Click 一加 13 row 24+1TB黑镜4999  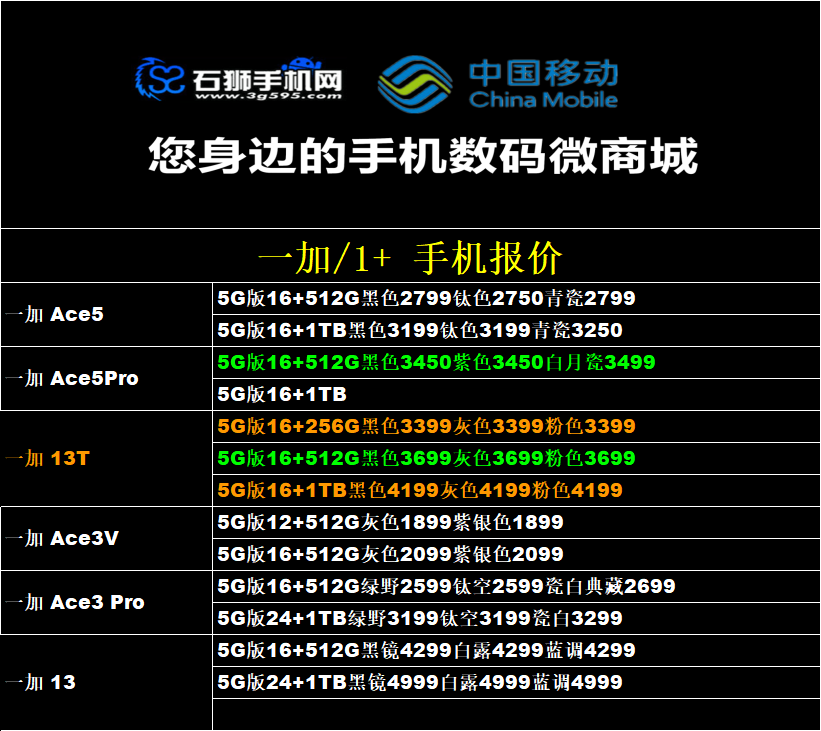[516, 682]
